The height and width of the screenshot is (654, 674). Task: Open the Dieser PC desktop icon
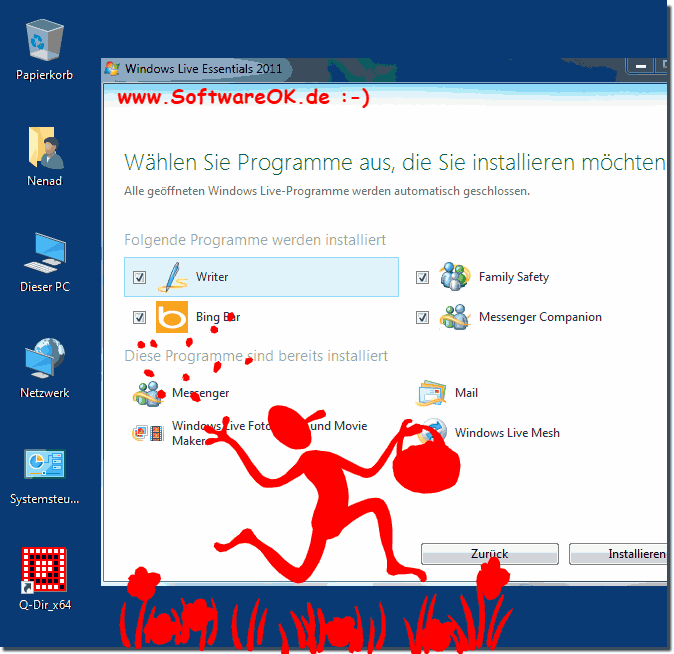(x=46, y=253)
